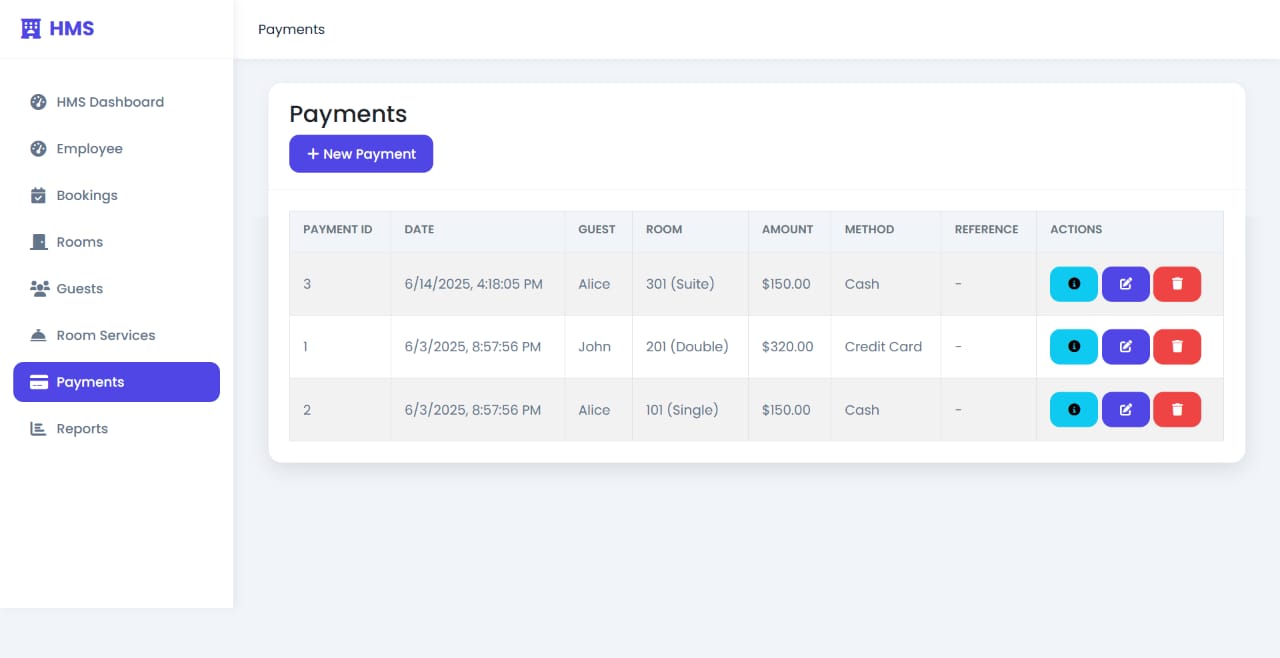Click the Rooms door icon
This screenshot has height=658, width=1280.
[39, 242]
